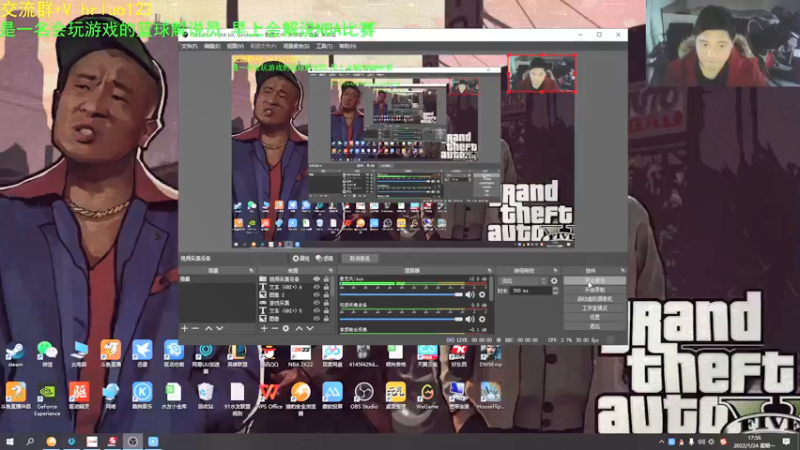Viewport: 800px width, 450px height.
Task: Toggle visibility of the first source row
Action: 316,279
